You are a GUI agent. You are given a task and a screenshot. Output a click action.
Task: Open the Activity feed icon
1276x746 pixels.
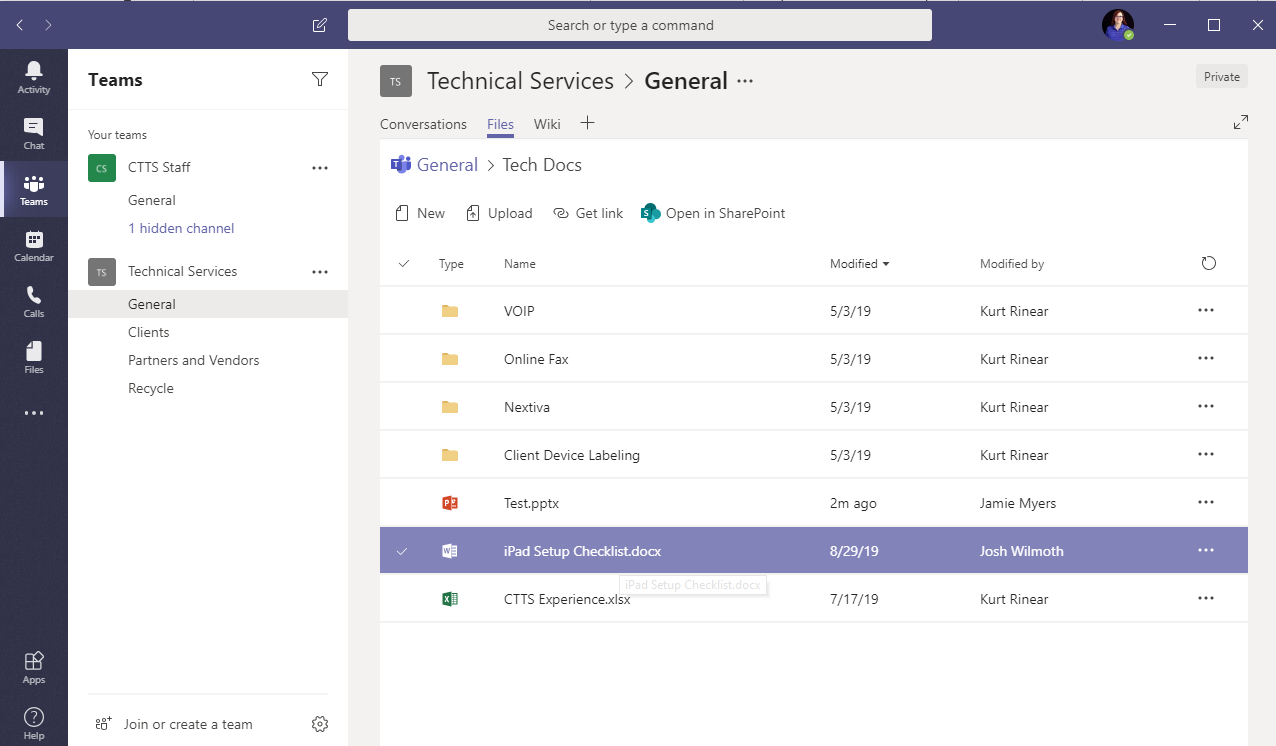pos(33,70)
